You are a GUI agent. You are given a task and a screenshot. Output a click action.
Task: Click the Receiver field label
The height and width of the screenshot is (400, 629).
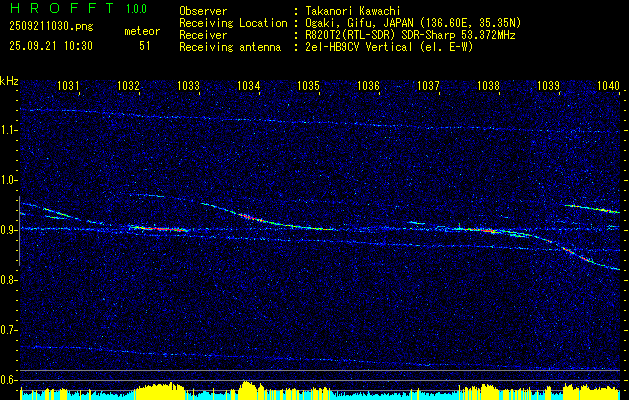tap(203, 35)
